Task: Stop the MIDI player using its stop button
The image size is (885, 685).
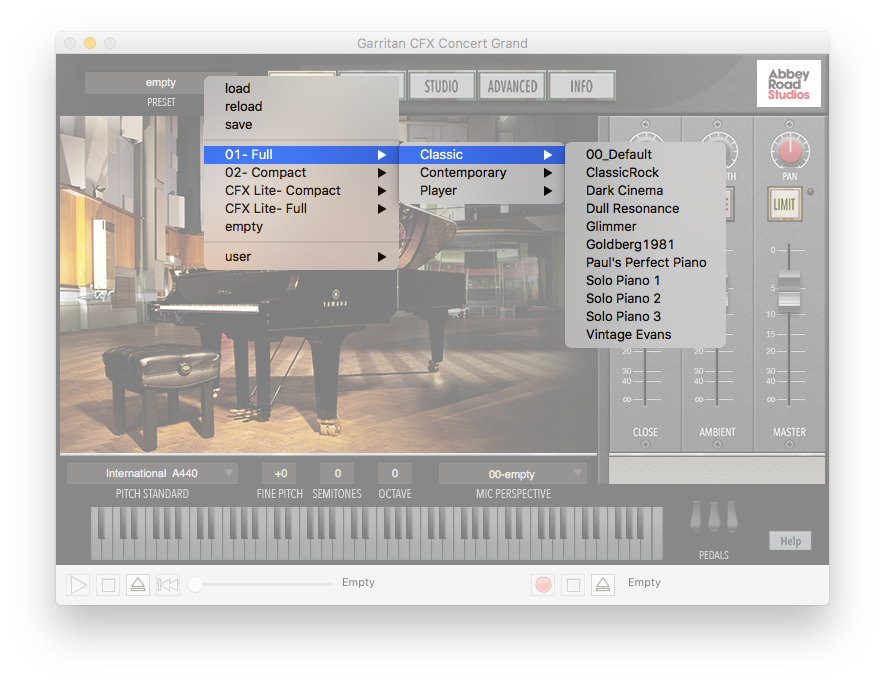Action: (108, 585)
